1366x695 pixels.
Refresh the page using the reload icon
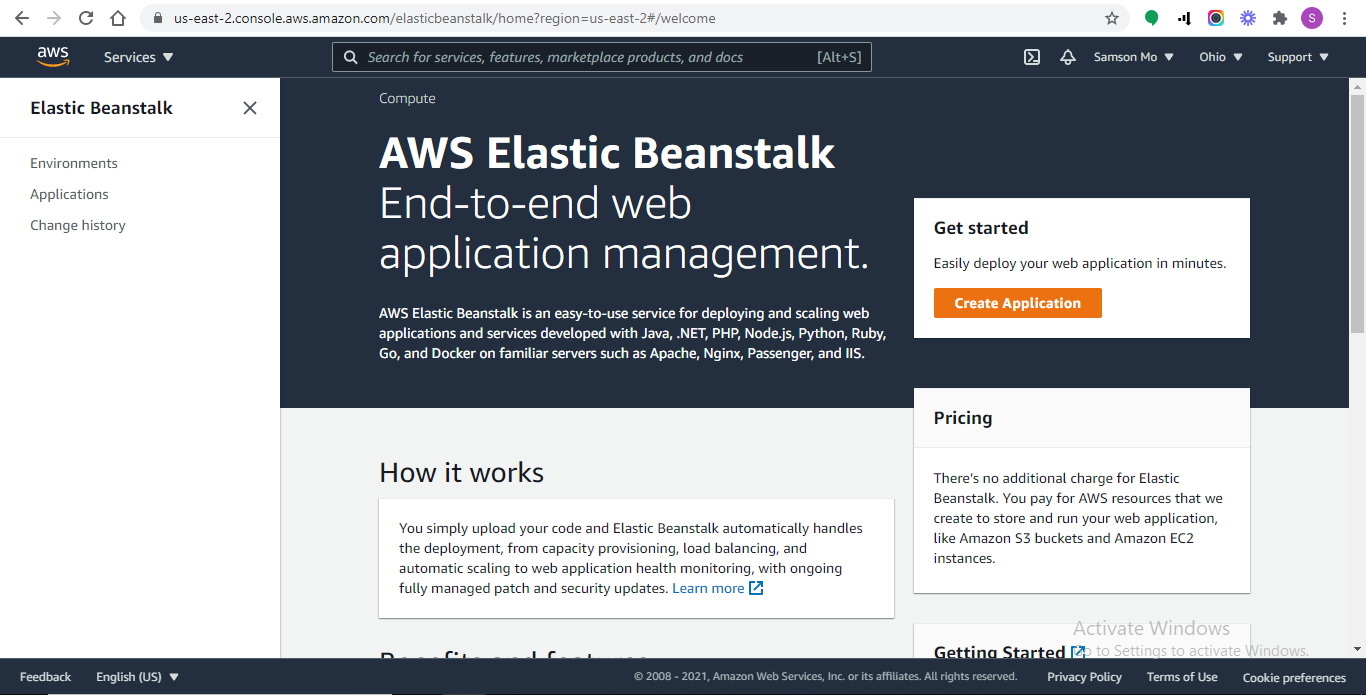click(x=85, y=18)
